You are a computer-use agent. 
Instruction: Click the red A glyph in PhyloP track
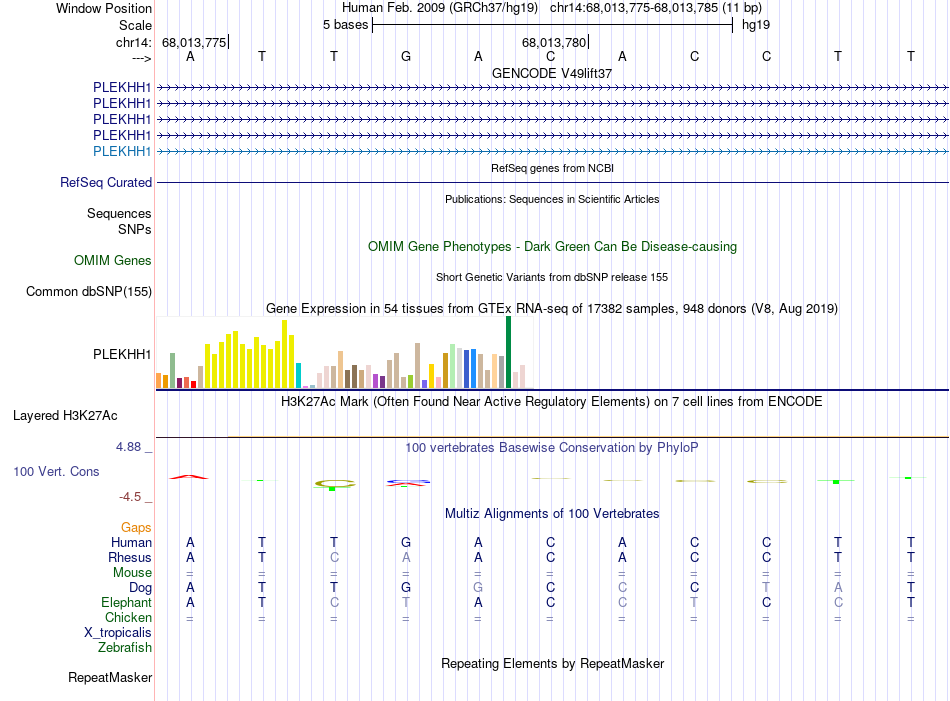pyautogui.click(x=189, y=477)
